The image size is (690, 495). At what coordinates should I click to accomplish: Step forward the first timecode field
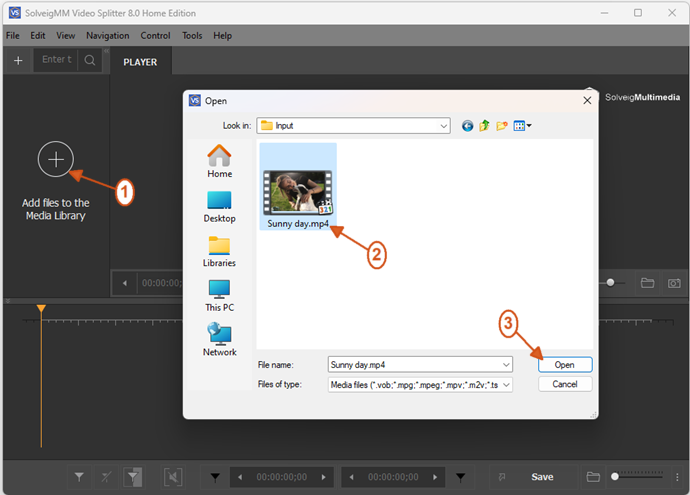[324, 477]
